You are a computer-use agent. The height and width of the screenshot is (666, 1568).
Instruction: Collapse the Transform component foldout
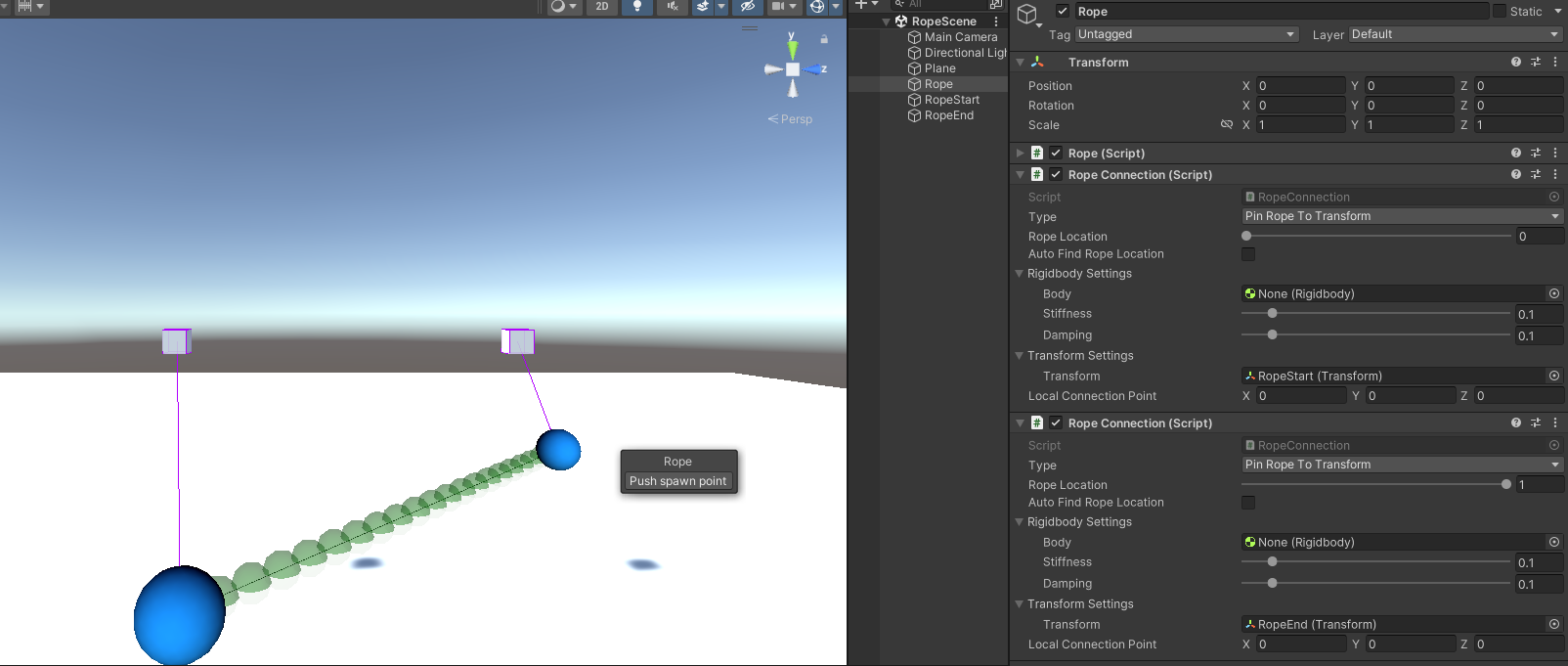tap(1021, 63)
